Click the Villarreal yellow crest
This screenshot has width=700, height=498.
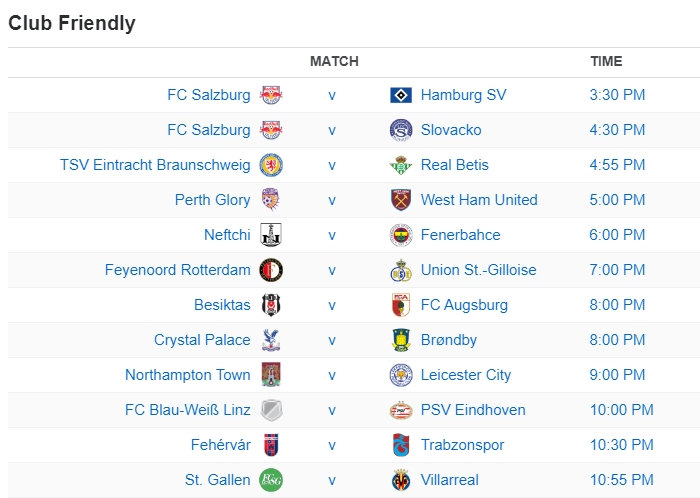[401, 480]
